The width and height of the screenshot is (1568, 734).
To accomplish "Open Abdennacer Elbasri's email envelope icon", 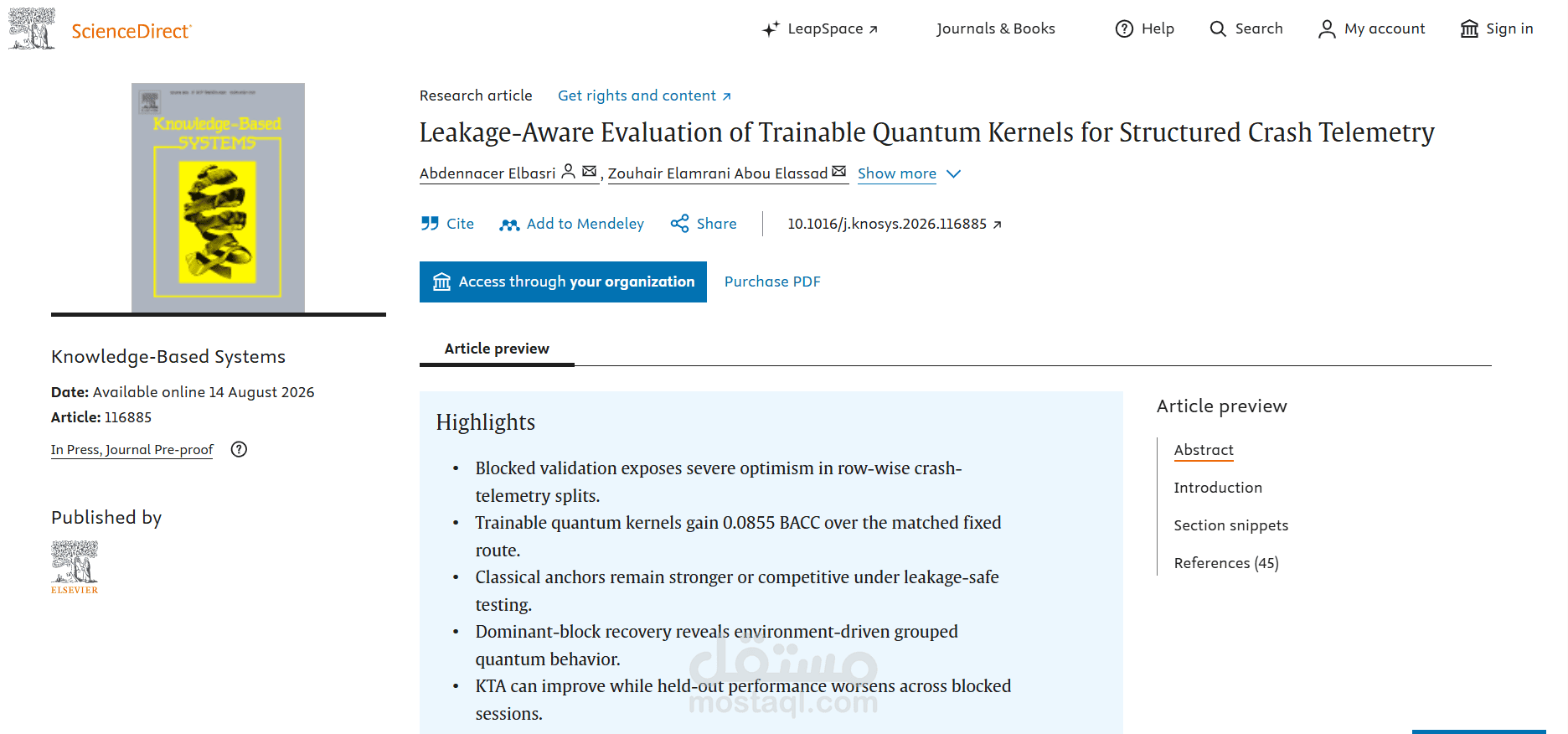I will click(589, 171).
